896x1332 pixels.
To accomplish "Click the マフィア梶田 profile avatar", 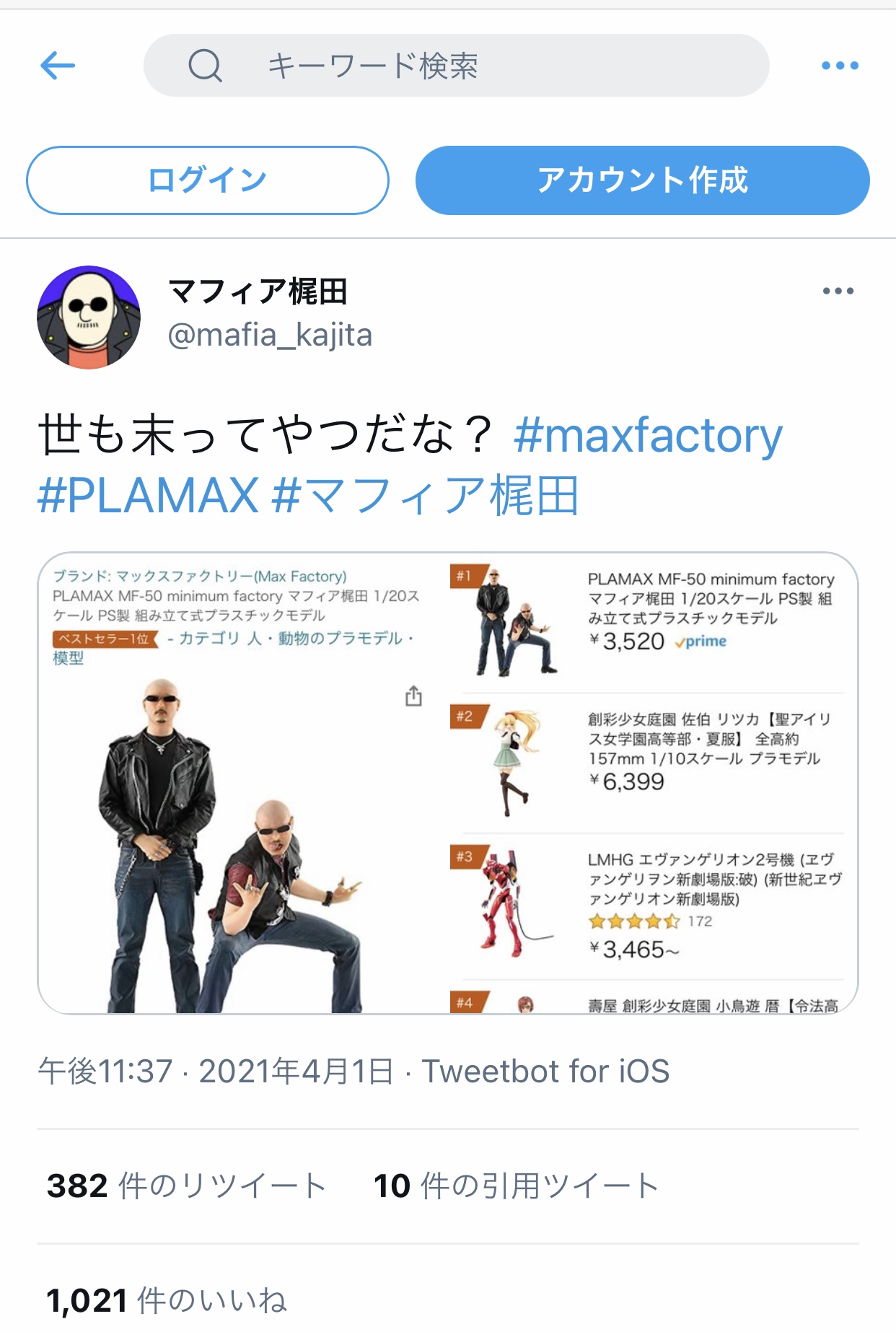I will (89, 317).
